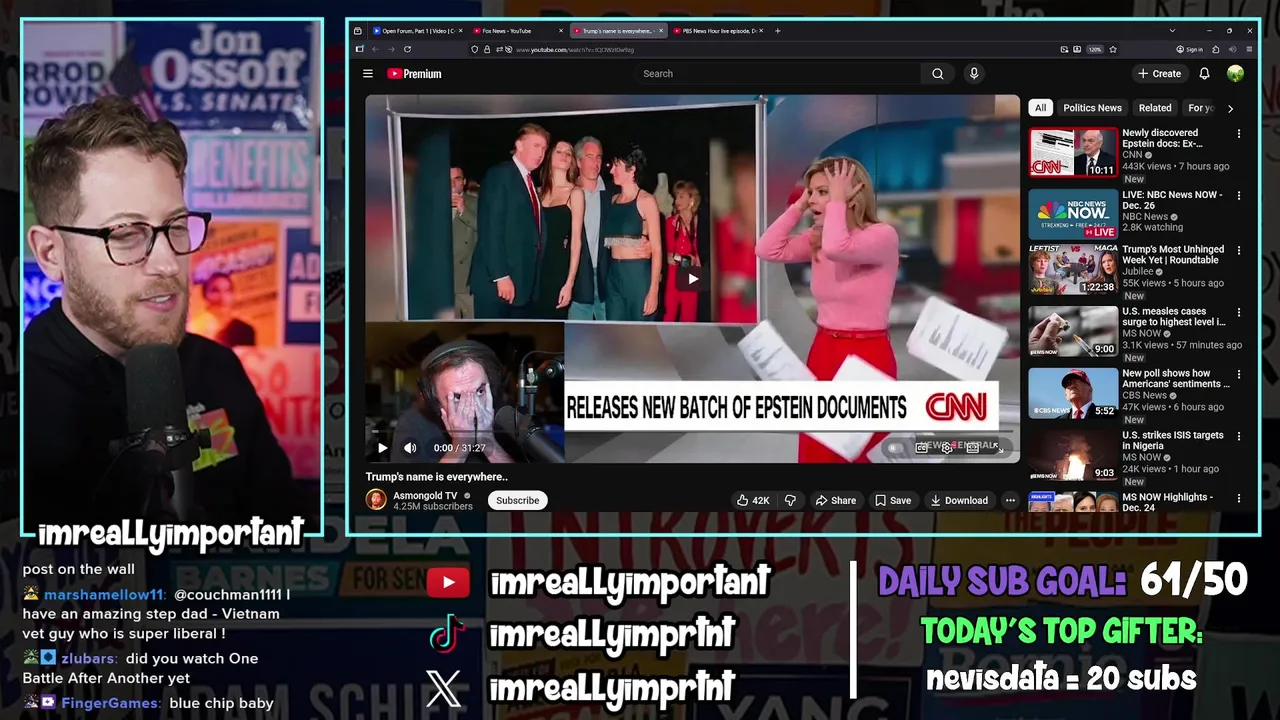Dislike the video
The height and width of the screenshot is (720, 1280).
(x=790, y=500)
